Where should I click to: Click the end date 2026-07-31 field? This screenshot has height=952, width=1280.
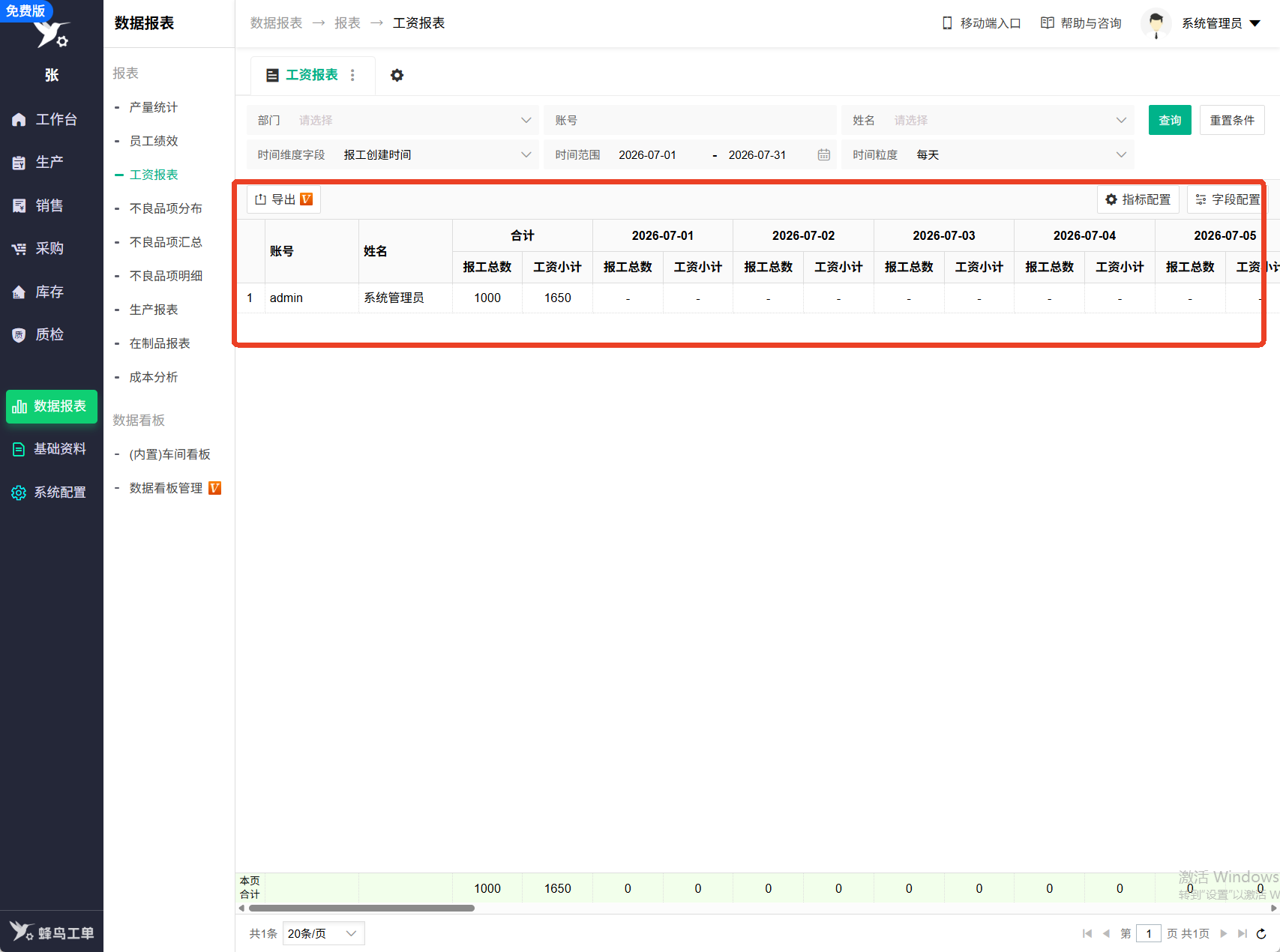click(757, 155)
